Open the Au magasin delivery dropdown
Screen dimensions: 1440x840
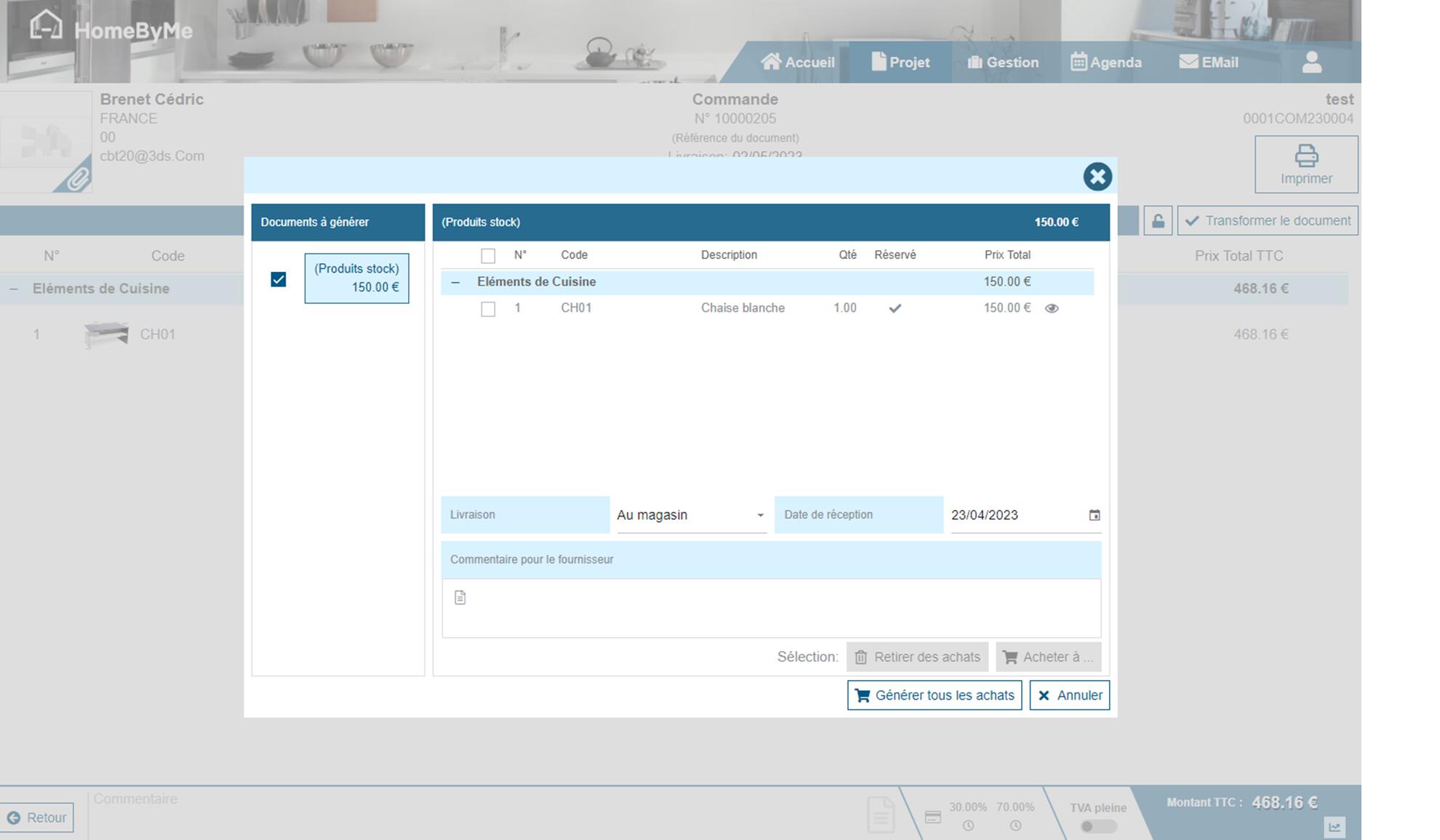coord(691,515)
